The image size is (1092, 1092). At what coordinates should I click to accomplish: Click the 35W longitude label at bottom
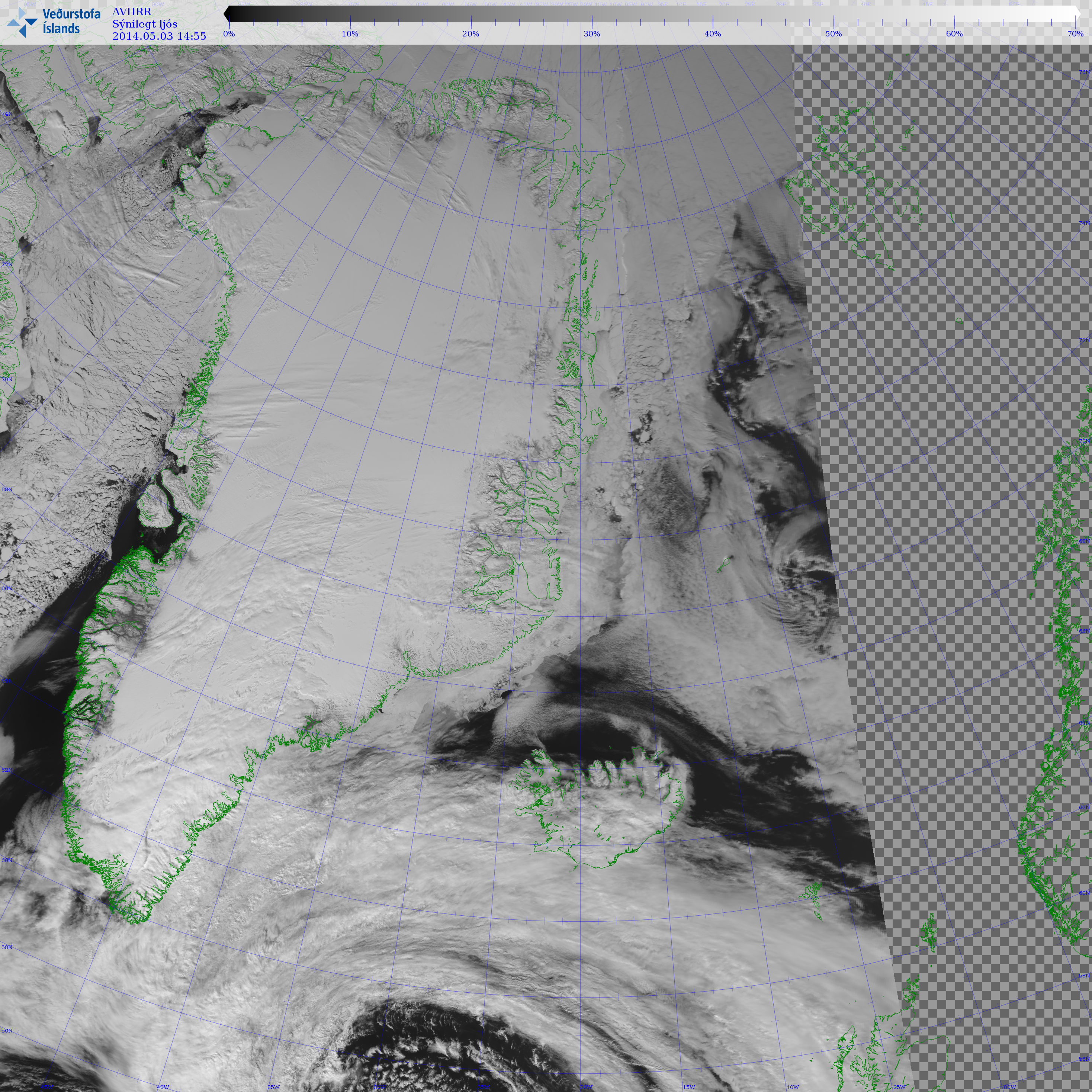(274, 1087)
